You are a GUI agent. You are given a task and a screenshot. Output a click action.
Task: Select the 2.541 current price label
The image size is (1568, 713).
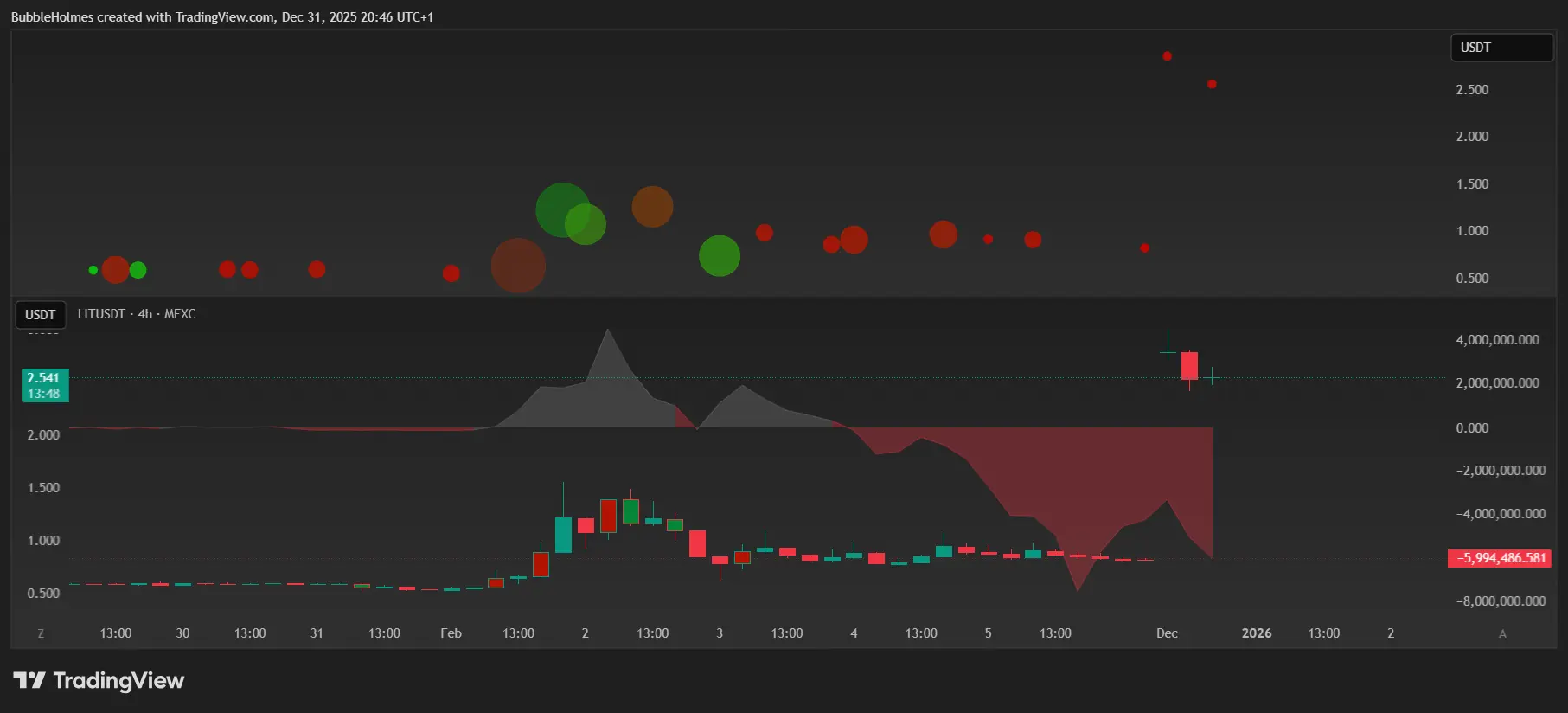coord(44,385)
